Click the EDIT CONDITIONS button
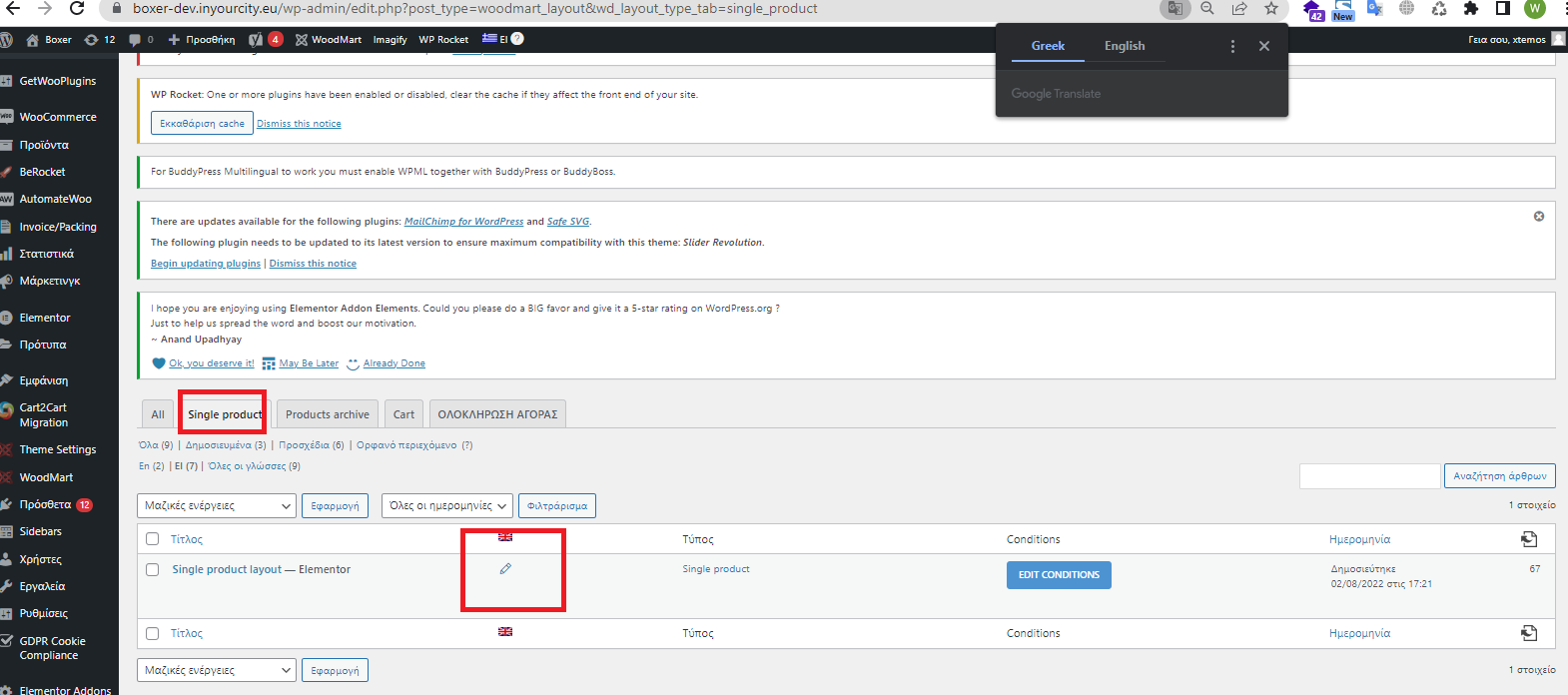Screen dimensions: 1568x695 pos(1059,575)
